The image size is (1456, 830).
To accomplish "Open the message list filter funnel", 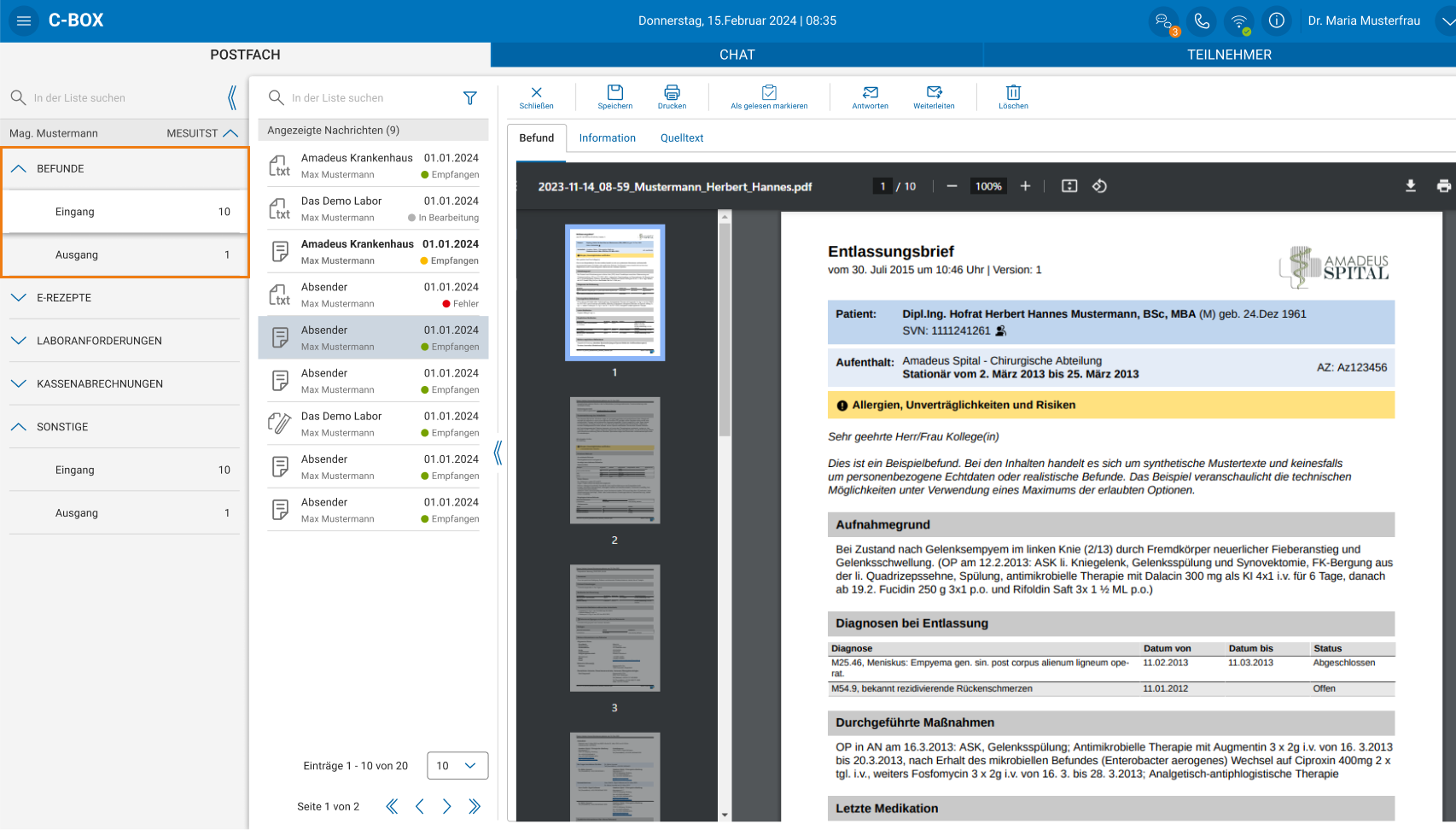I will (469, 98).
